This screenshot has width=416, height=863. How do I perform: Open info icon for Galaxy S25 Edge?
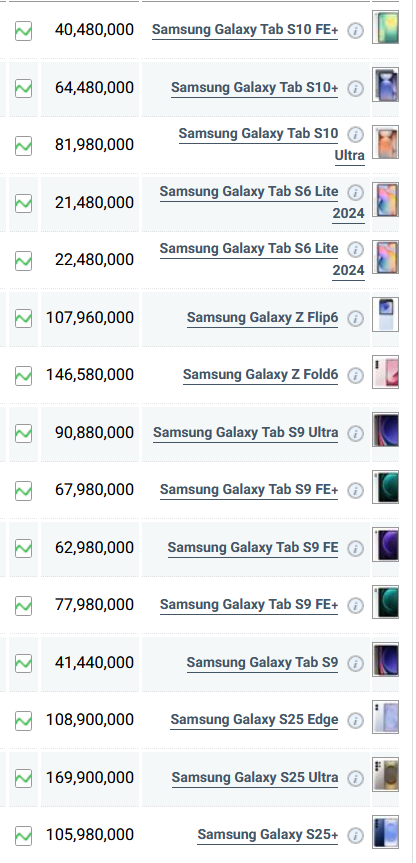click(x=355, y=720)
